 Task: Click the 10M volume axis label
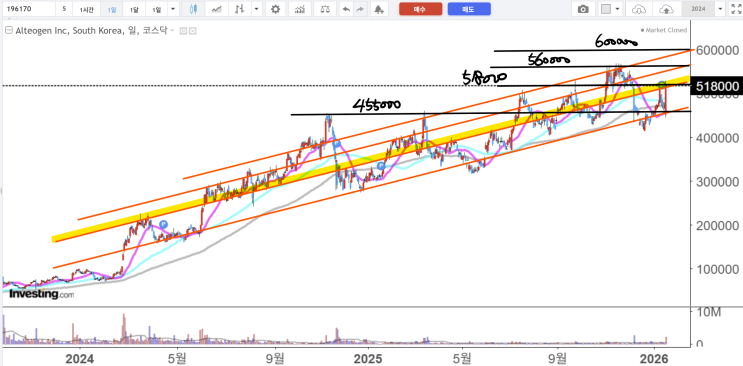(709, 311)
